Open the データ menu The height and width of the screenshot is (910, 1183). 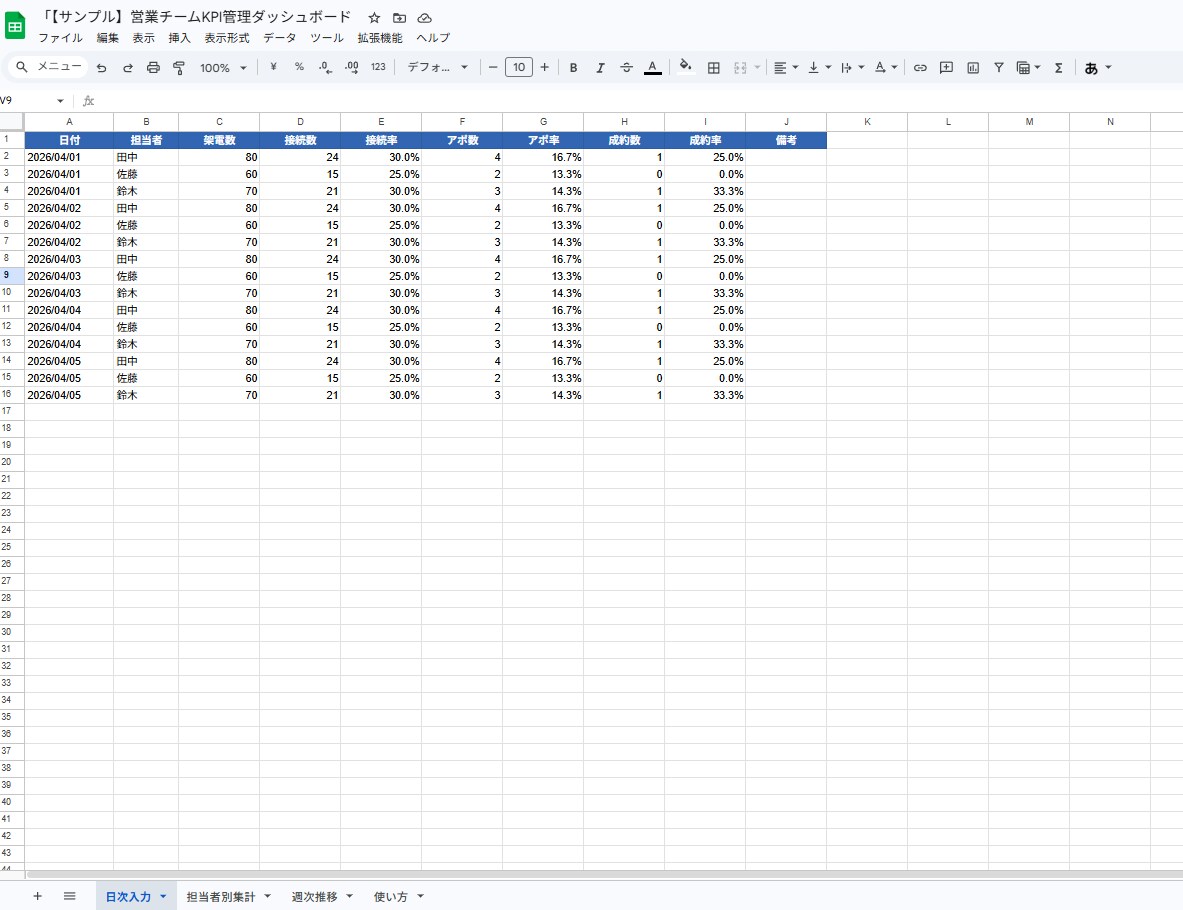point(280,38)
